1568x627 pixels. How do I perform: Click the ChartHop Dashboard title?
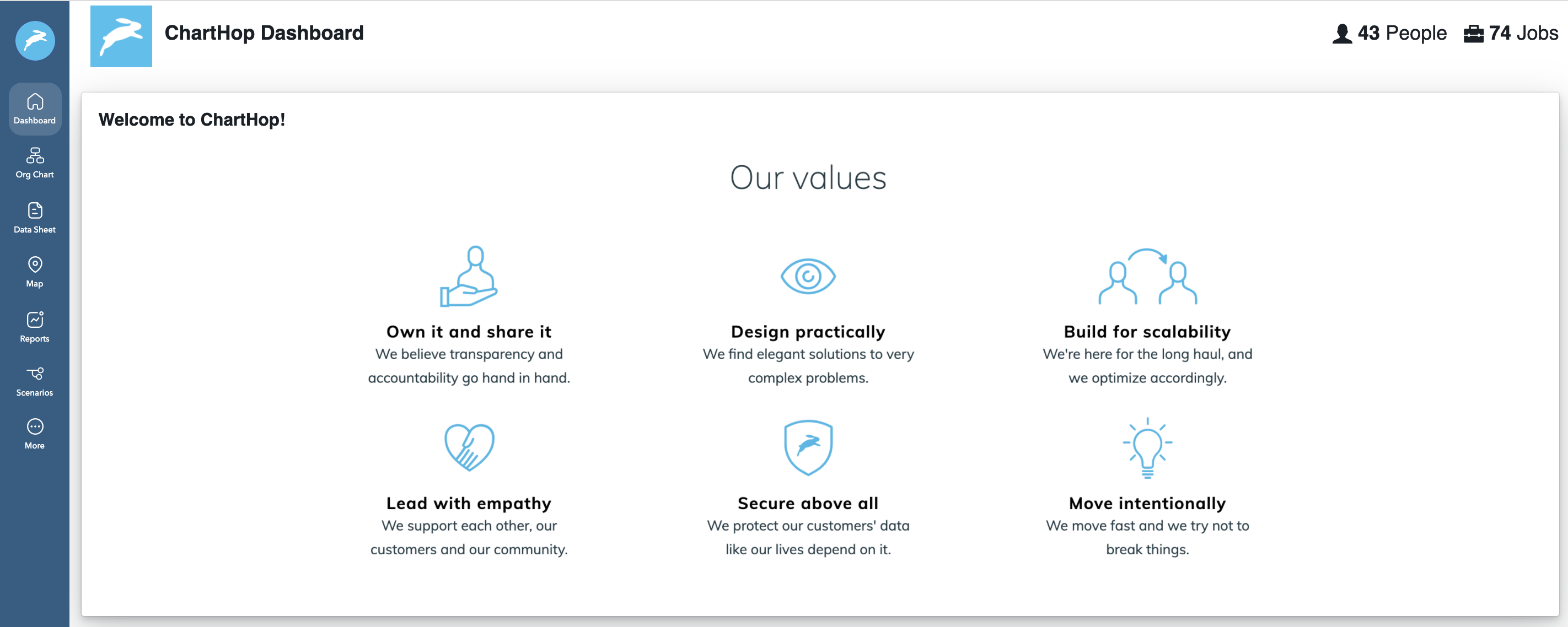264,33
